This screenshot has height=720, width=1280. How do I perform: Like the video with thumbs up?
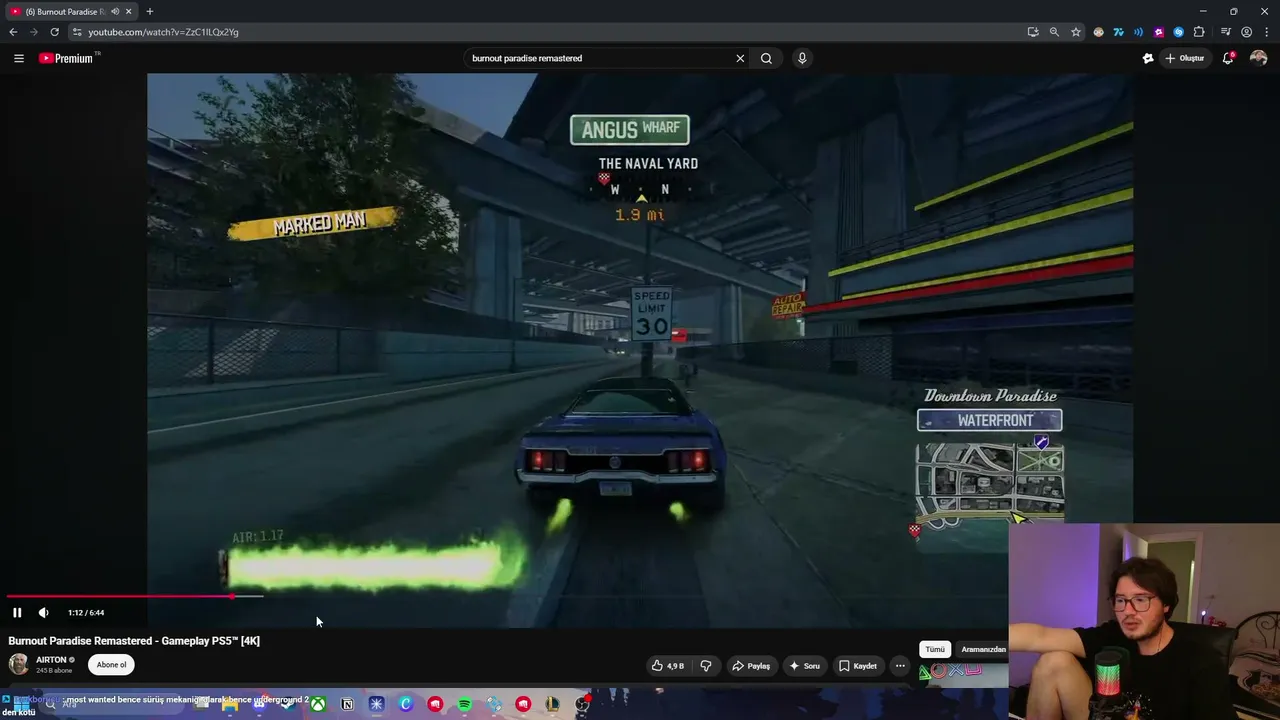[x=668, y=665]
